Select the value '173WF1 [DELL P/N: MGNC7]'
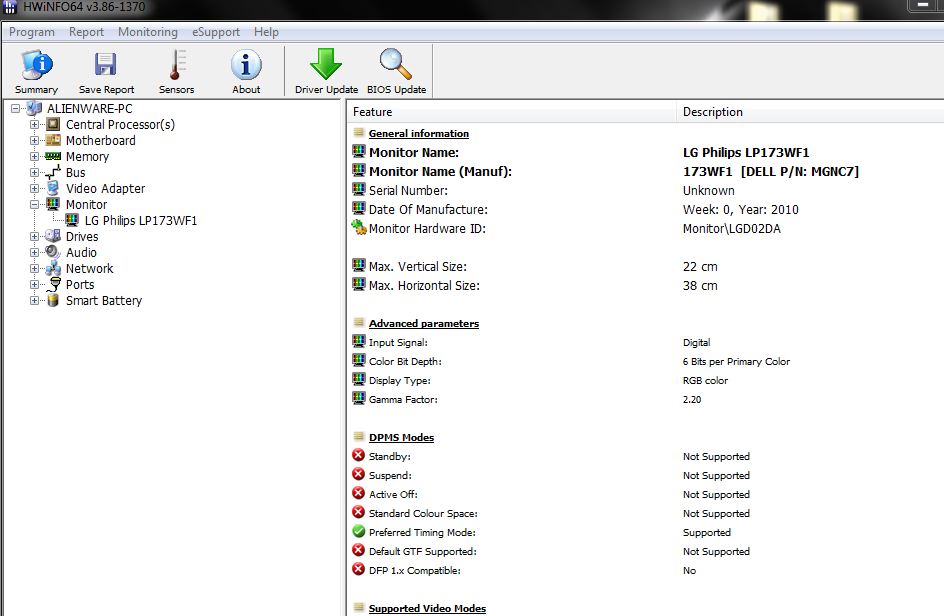 (771, 172)
